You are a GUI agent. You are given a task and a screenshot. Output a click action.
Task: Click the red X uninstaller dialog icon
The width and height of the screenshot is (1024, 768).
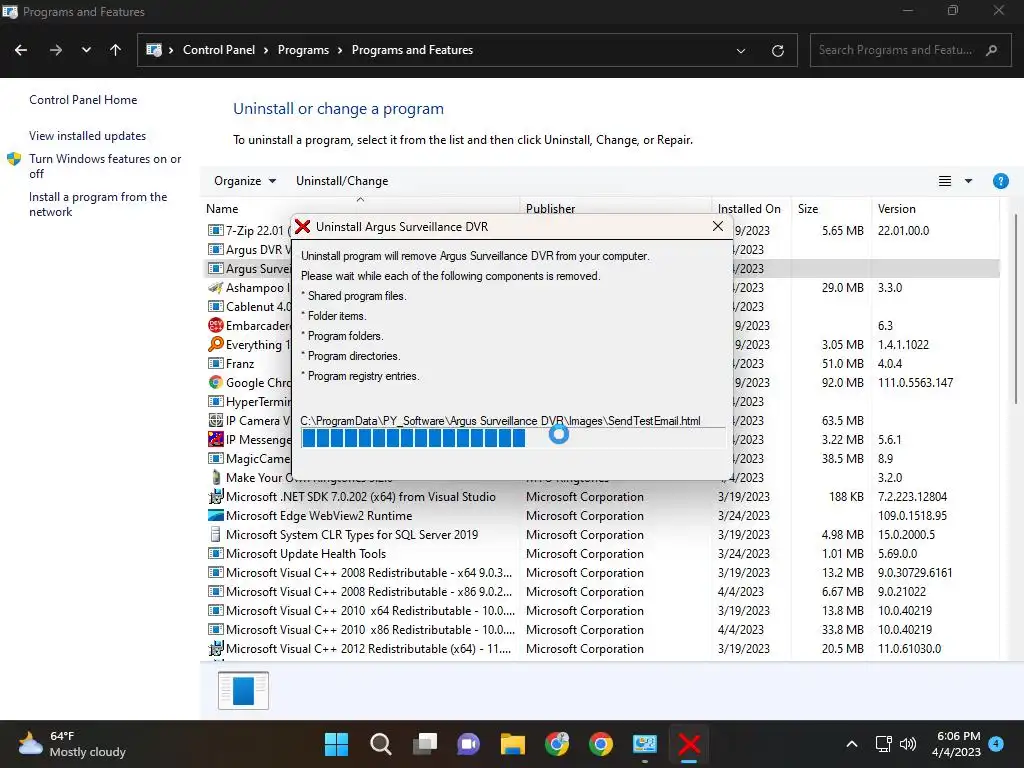302,227
